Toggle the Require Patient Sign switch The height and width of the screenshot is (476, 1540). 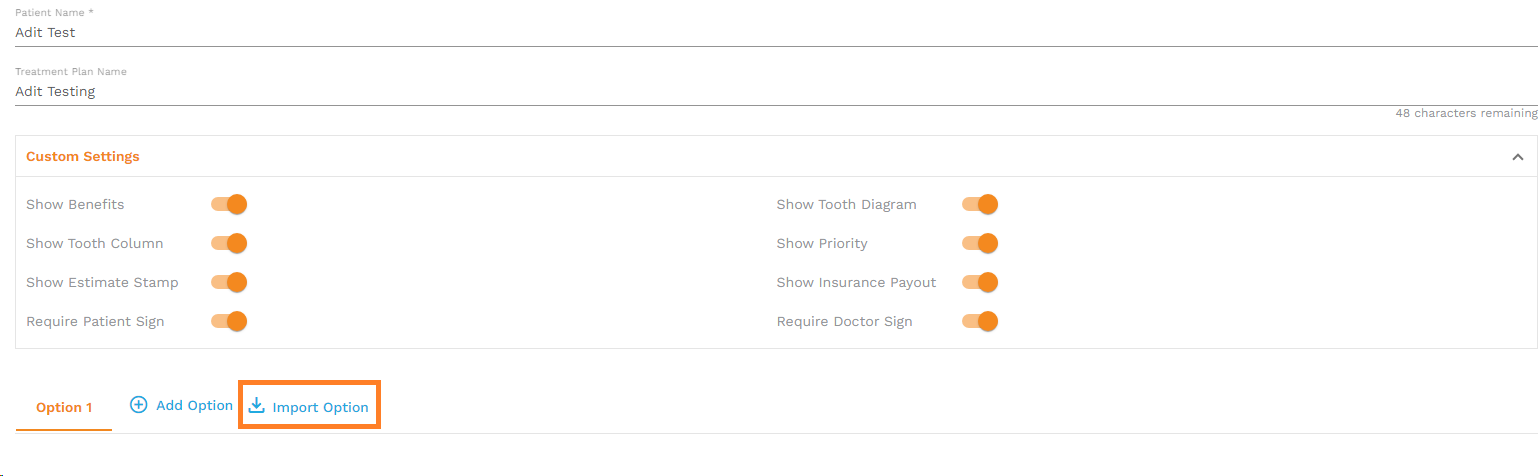229,321
